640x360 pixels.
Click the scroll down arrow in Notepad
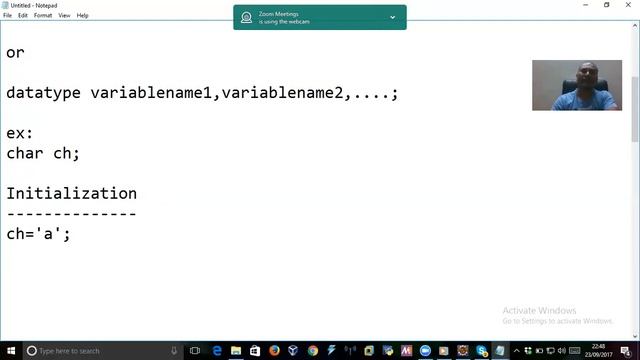635,336
